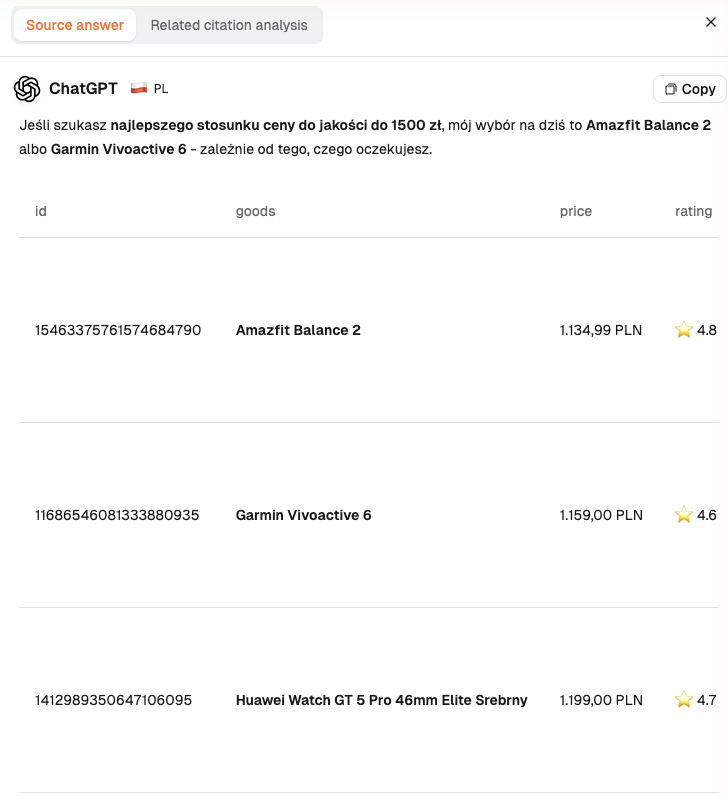Click the PL country label
This screenshot has height=796, width=728.
pyautogui.click(x=161, y=89)
